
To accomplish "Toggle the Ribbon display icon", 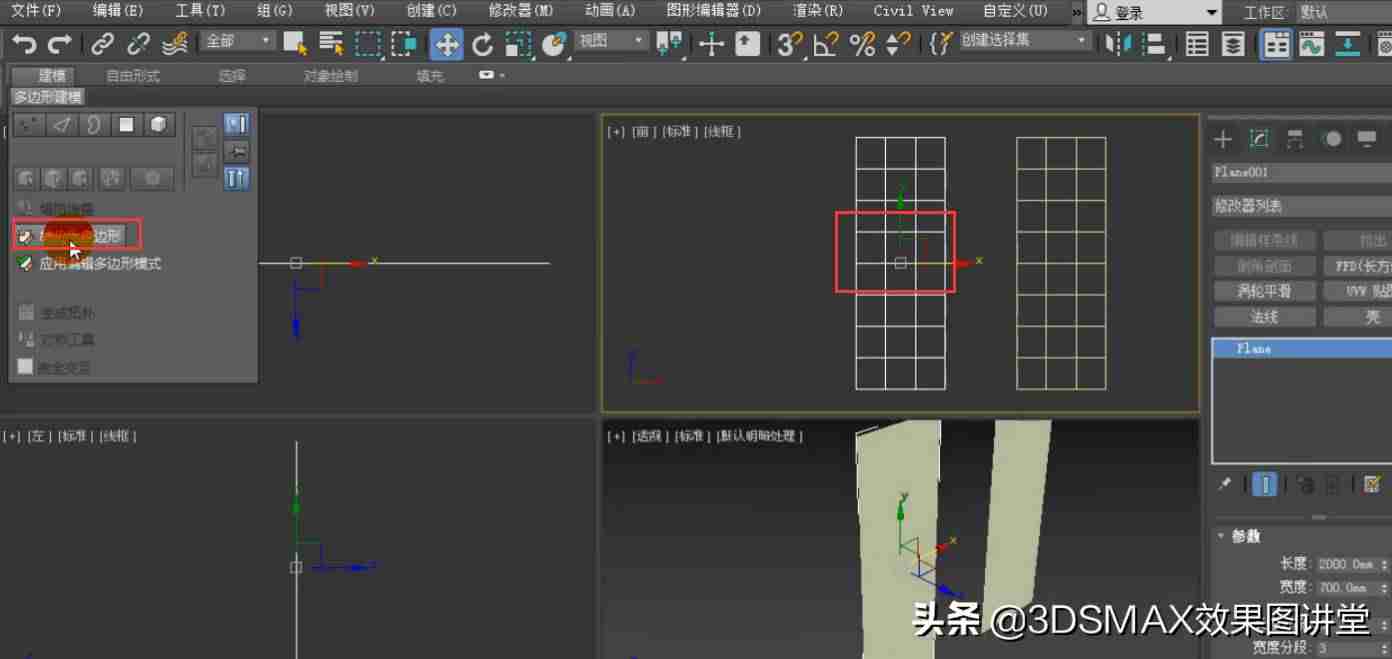I will pyautogui.click(x=1275, y=44).
